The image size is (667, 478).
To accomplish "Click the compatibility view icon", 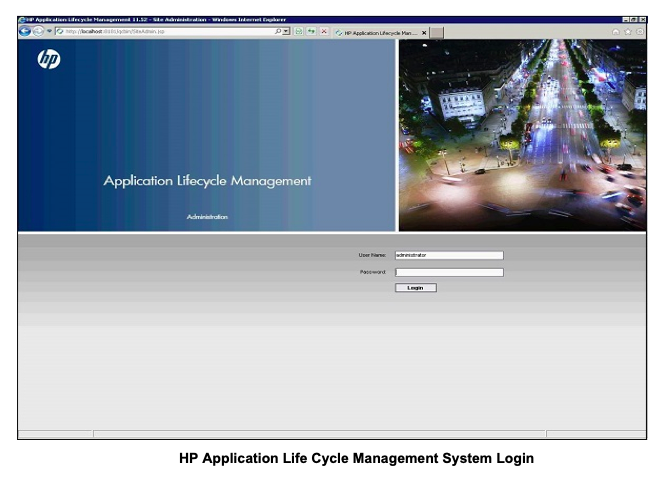I will click(x=299, y=31).
